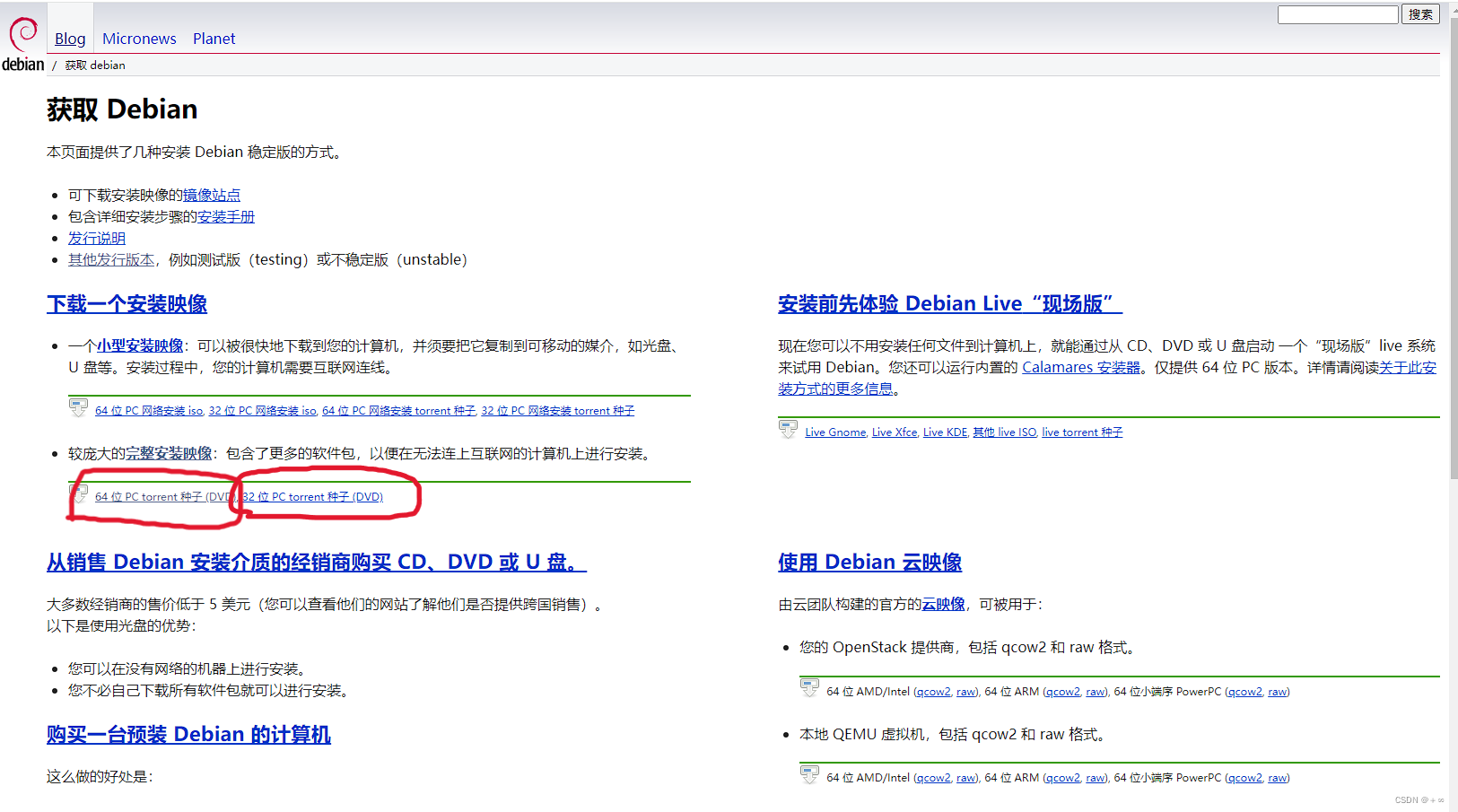Open the Blog tab
1458x812 pixels.
pyautogui.click(x=70, y=39)
